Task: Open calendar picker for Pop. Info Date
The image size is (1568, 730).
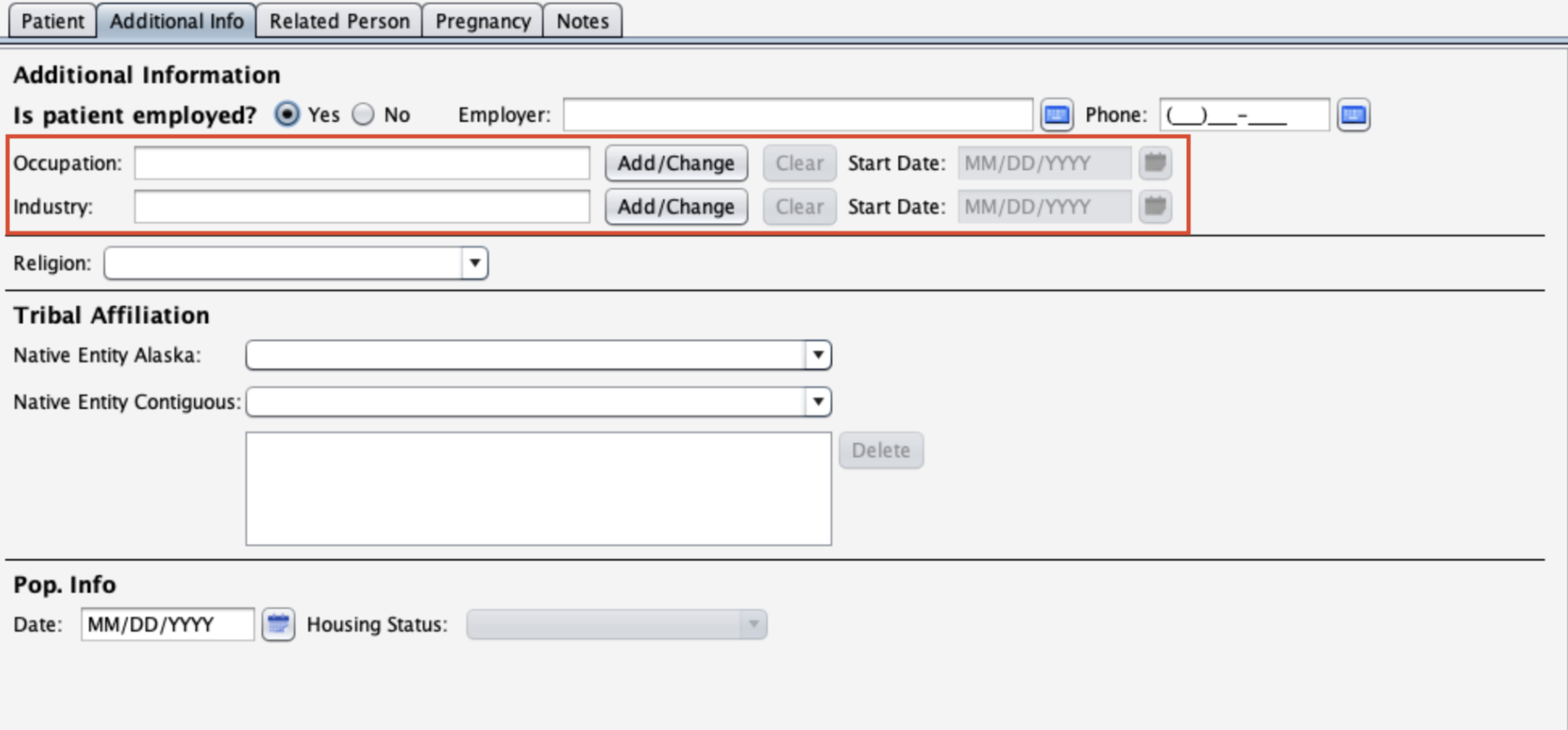Action: [x=278, y=625]
